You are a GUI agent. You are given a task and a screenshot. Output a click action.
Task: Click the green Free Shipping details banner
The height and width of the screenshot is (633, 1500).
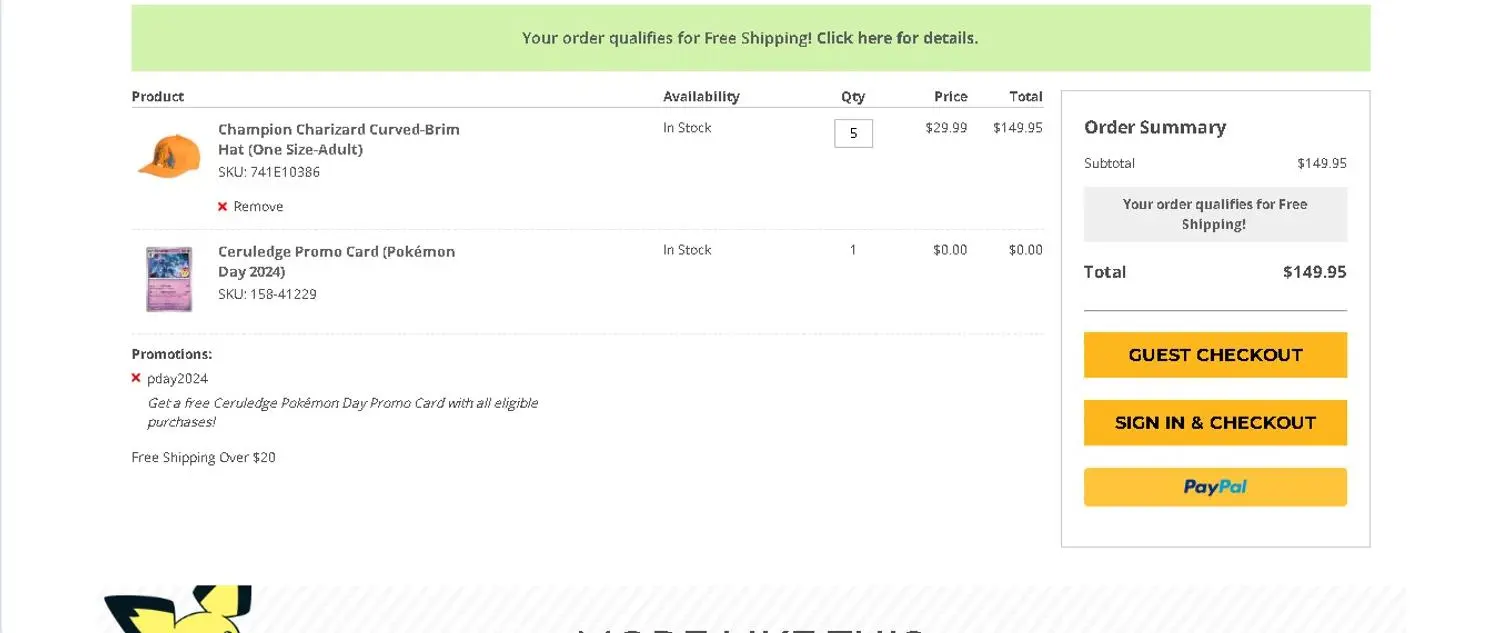pyautogui.click(x=750, y=38)
